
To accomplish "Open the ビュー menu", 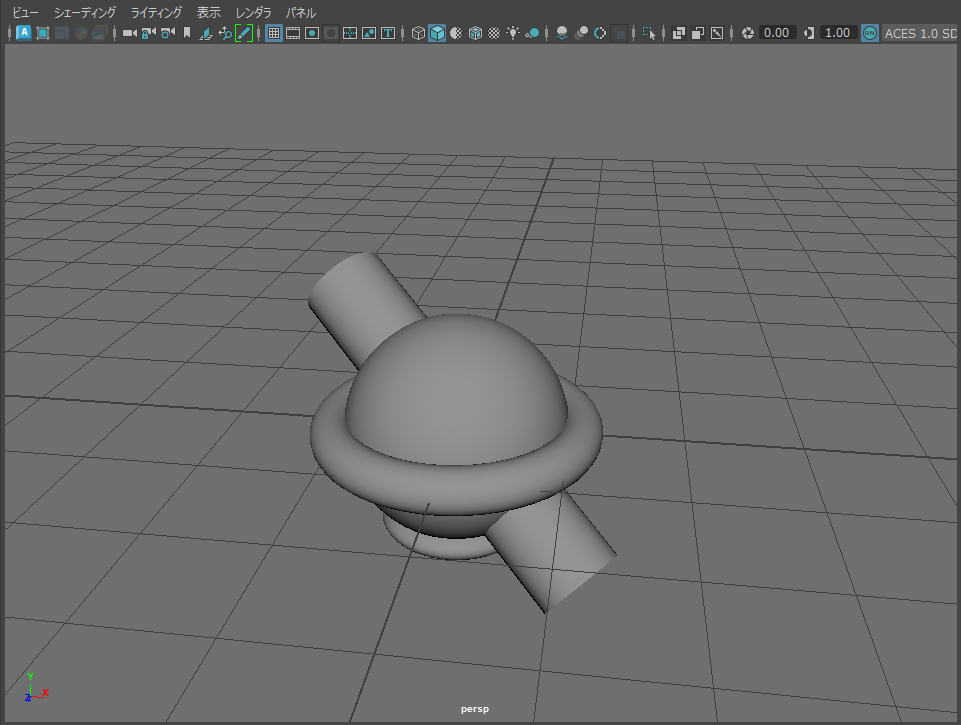I will pos(26,12).
